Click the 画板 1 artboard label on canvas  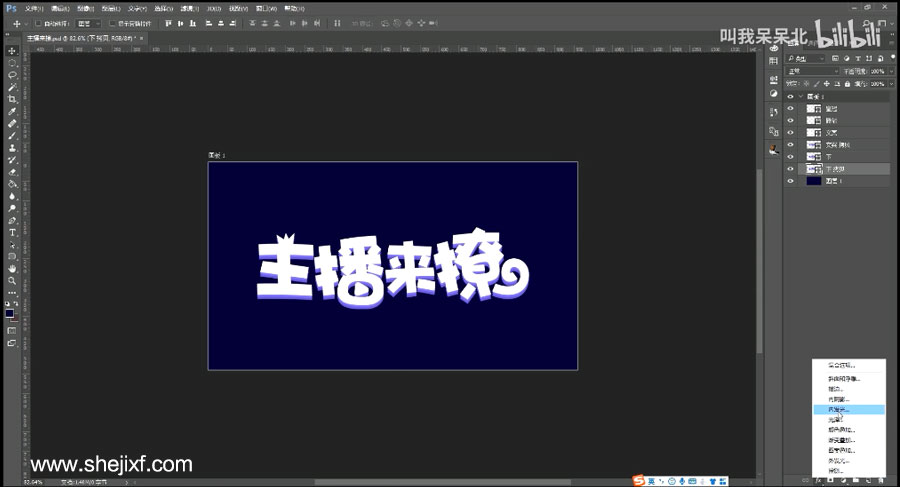coord(216,155)
